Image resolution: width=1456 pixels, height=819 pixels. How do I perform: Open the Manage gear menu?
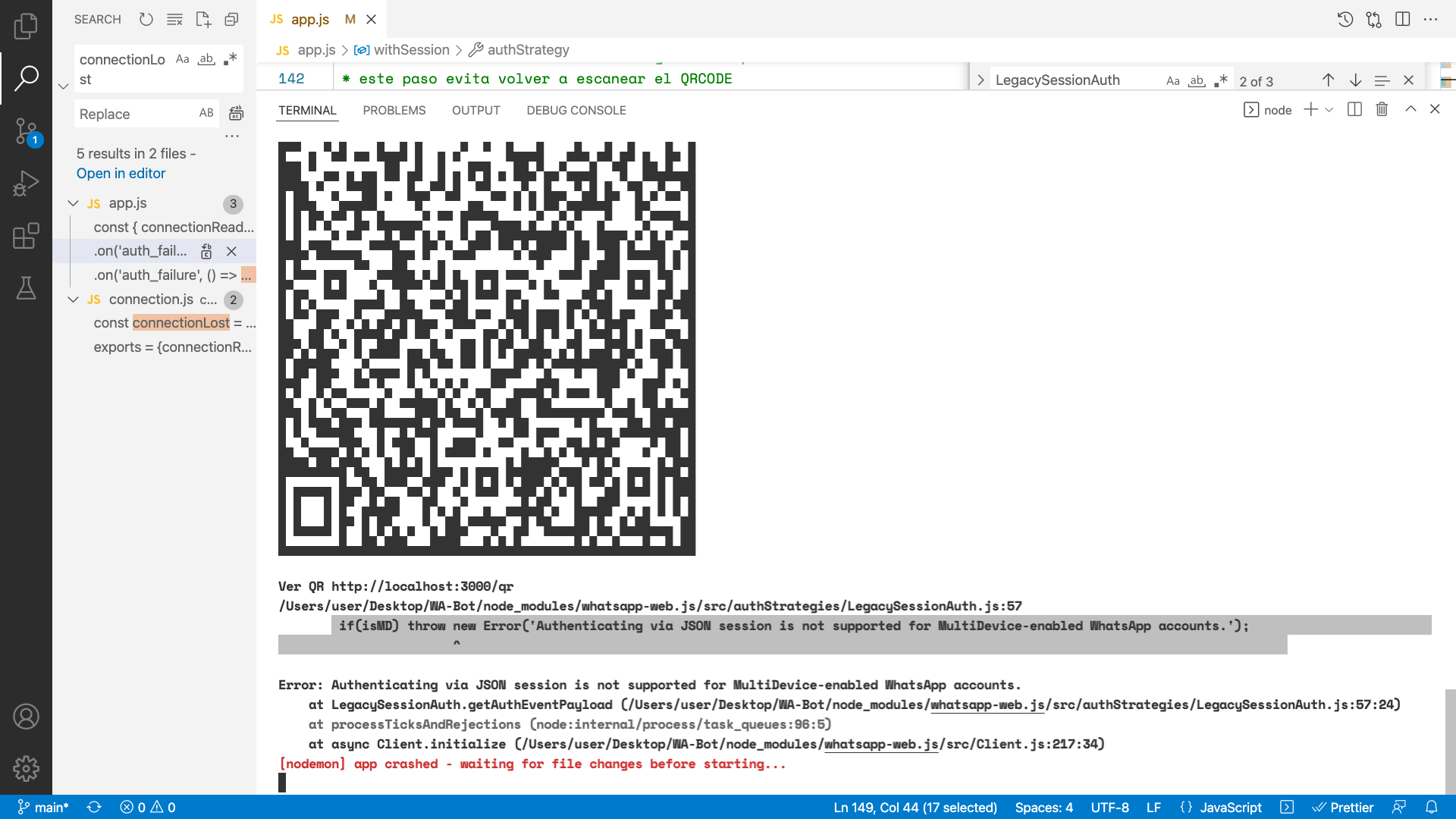tap(26, 768)
